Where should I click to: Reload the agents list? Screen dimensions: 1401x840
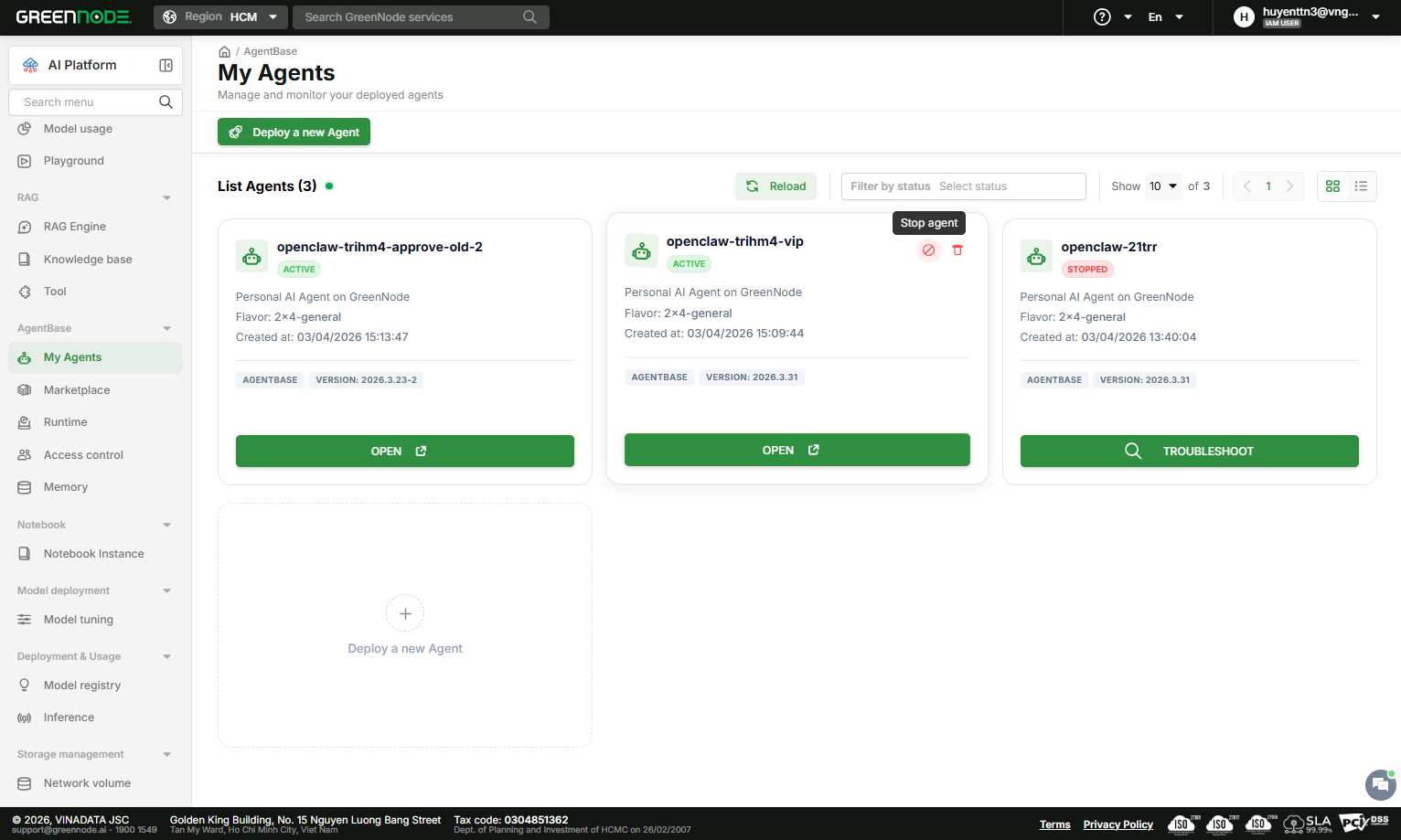pyautogui.click(x=775, y=186)
